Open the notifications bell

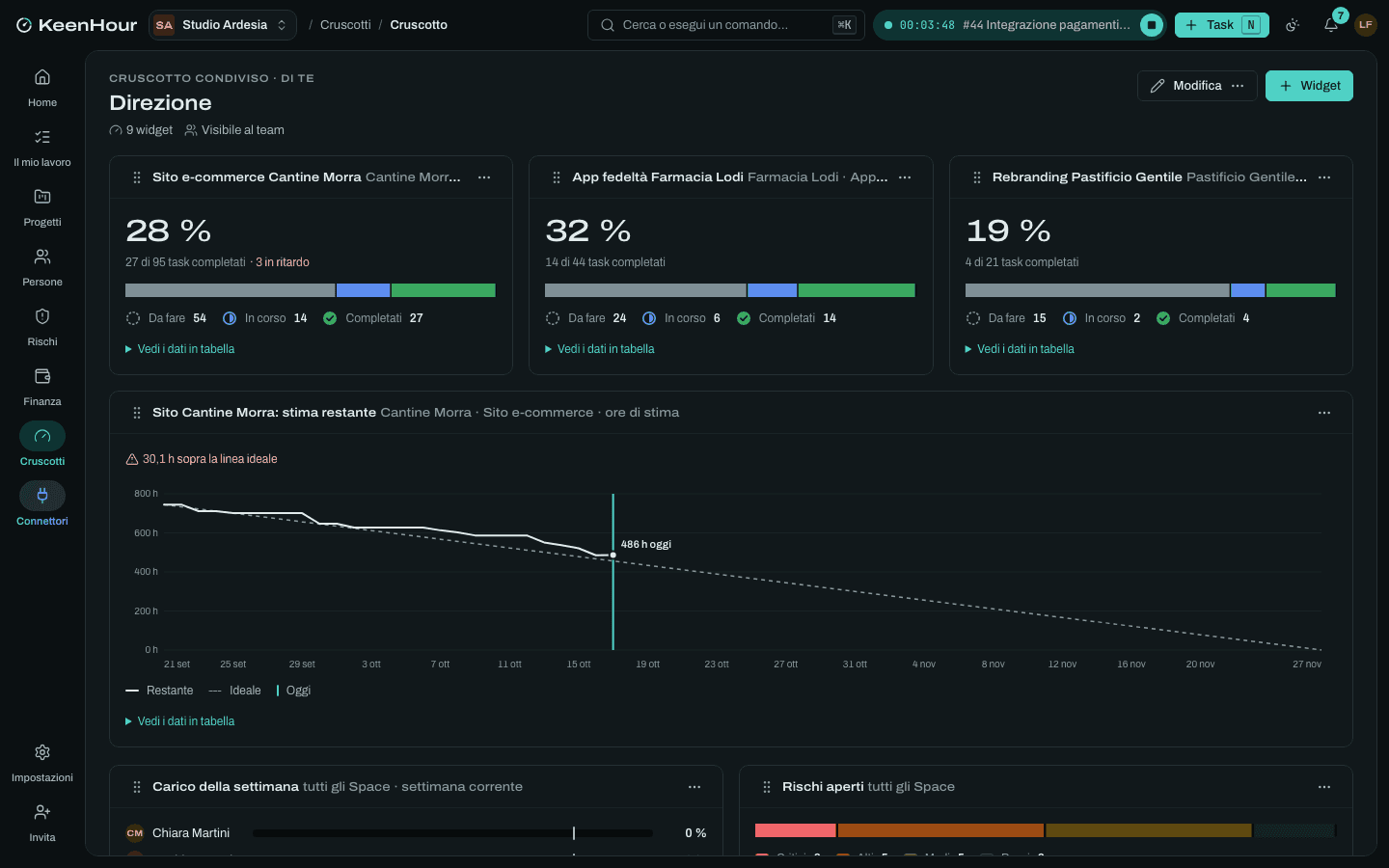pyautogui.click(x=1331, y=25)
